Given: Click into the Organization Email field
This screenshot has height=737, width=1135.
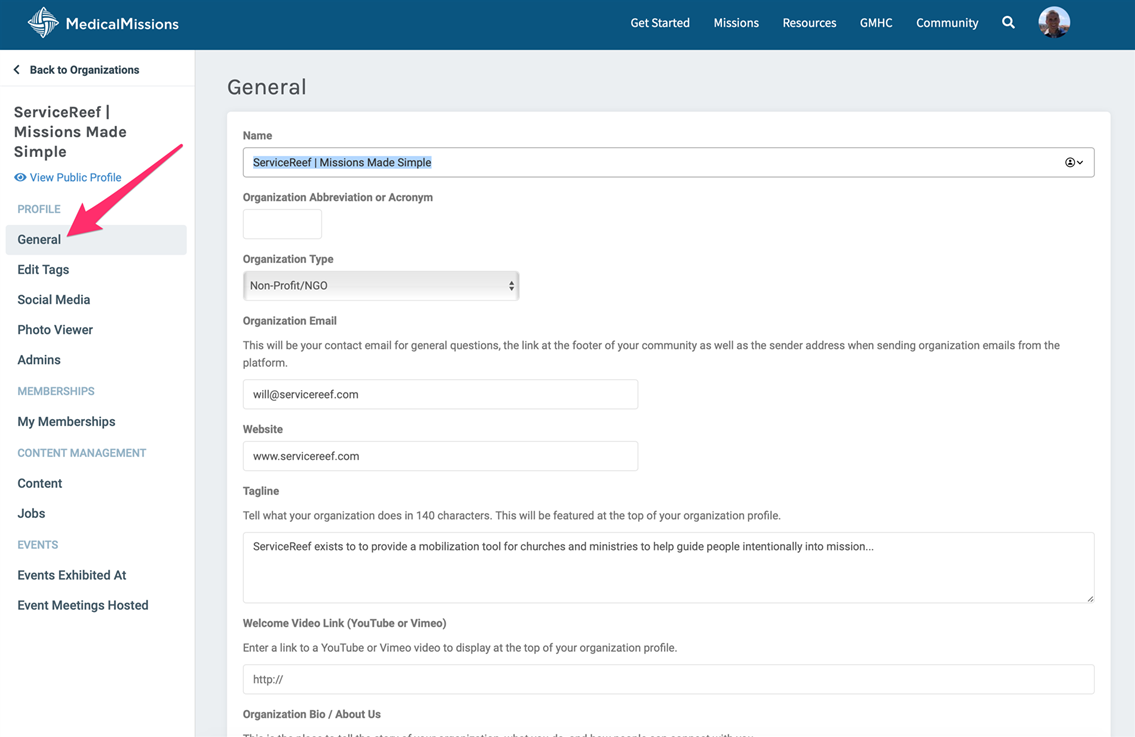Looking at the screenshot, I should (x=440, y=394).
